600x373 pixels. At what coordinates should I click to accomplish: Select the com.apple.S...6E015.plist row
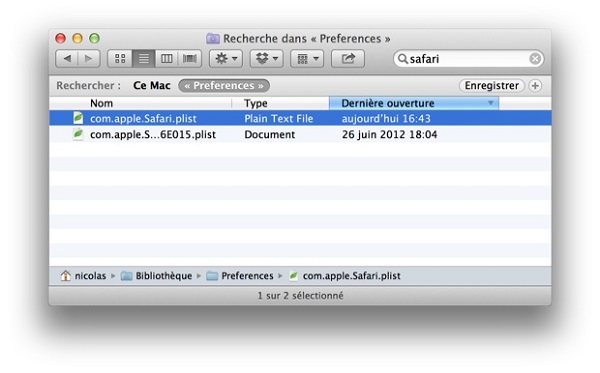300,134
